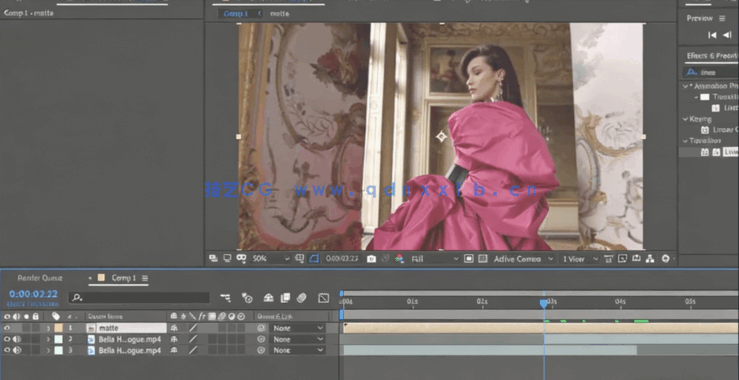The height and width of the screenshot is (380, 739).
Task: Click the playhead at current time indicator
Action: (543, 304)
